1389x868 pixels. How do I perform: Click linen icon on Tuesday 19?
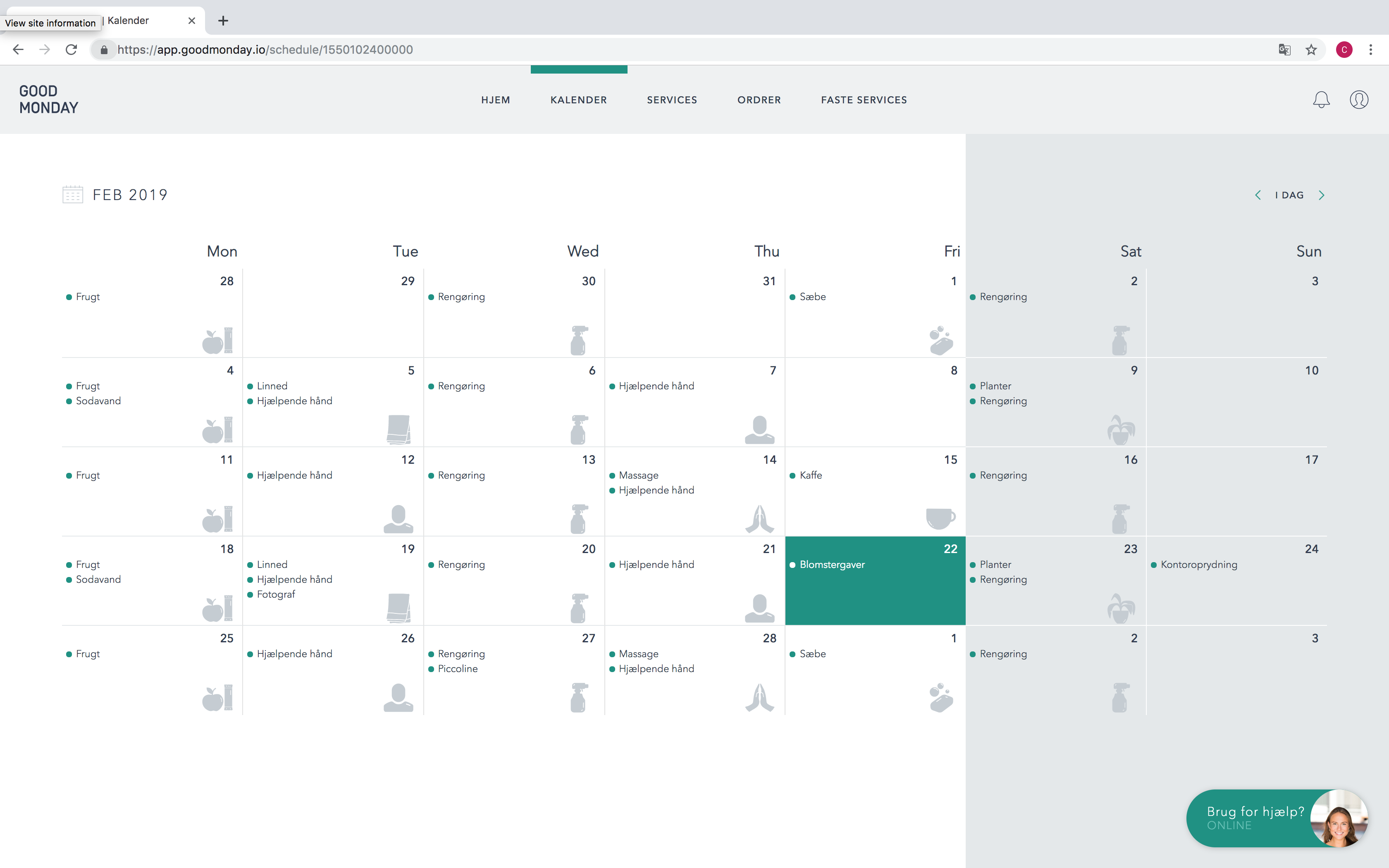(x=399, y=608)
